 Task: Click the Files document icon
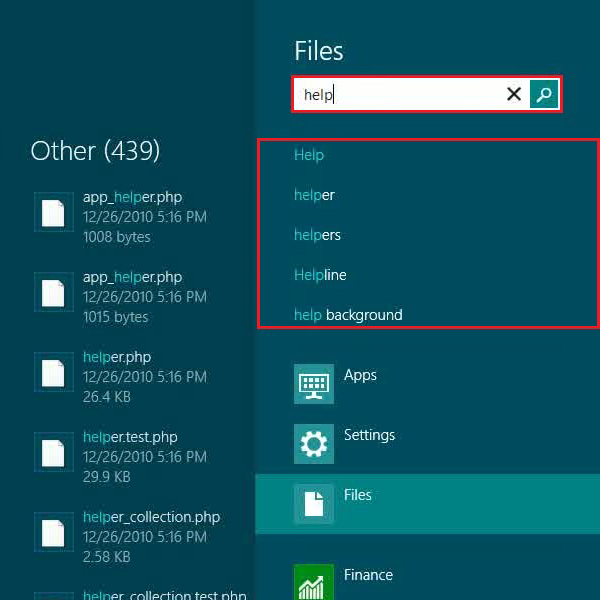[x=314, y=504]
